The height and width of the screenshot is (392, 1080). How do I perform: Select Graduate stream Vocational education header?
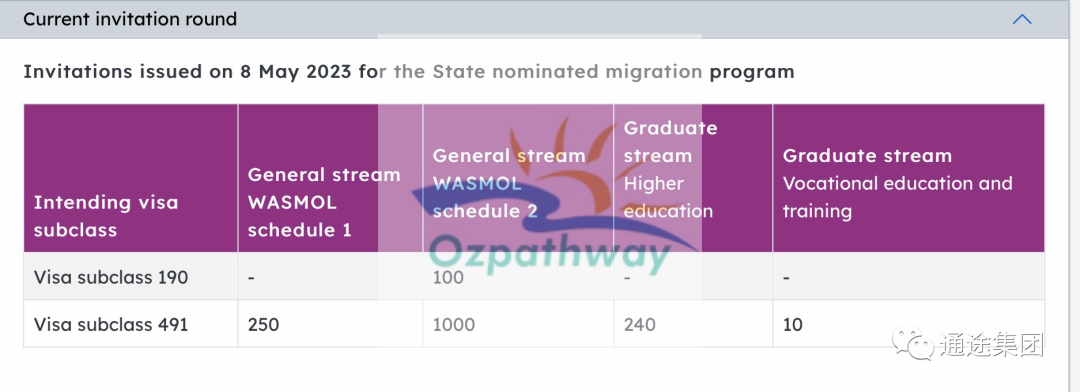(x=897, y=183)
